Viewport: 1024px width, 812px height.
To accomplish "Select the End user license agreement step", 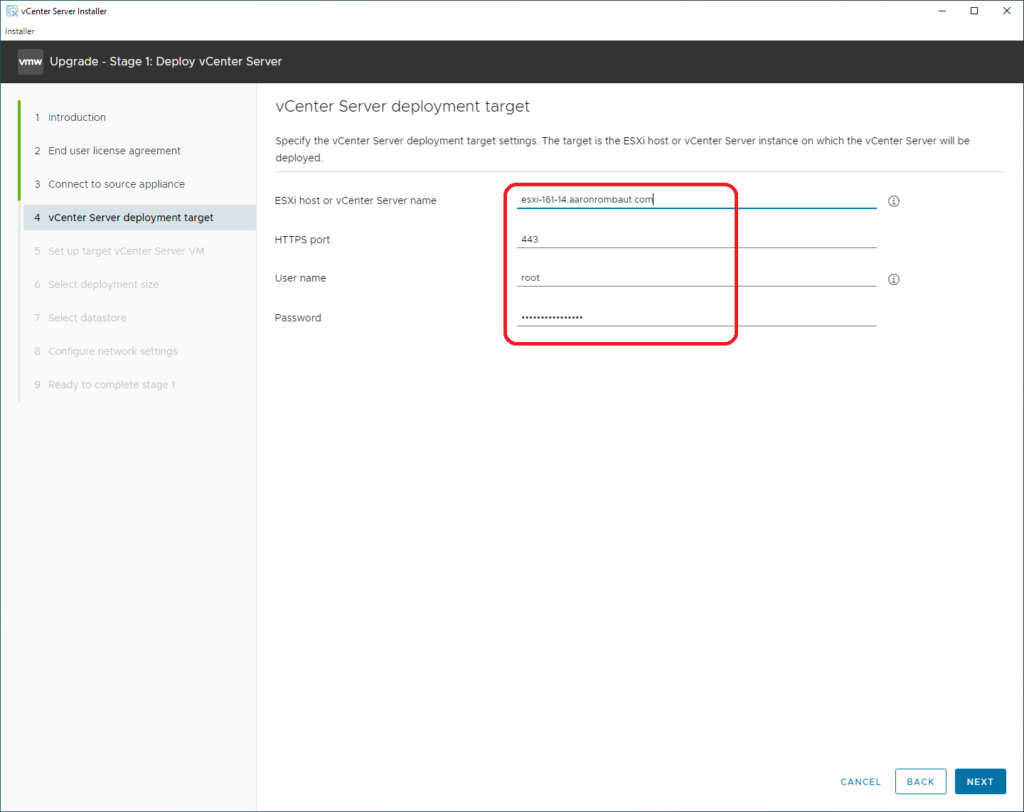I will click(x=114, y=151).
